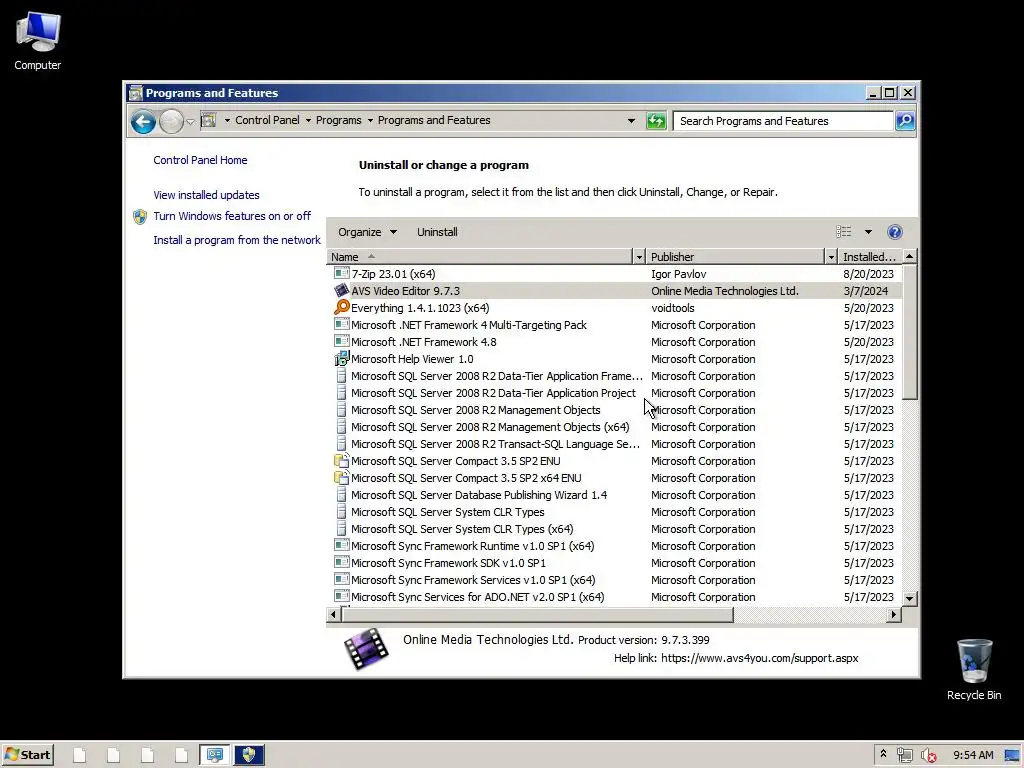Open the Publisher column filter dropdown
This screenshot has width=1024, height=768.
pos(831,257)
